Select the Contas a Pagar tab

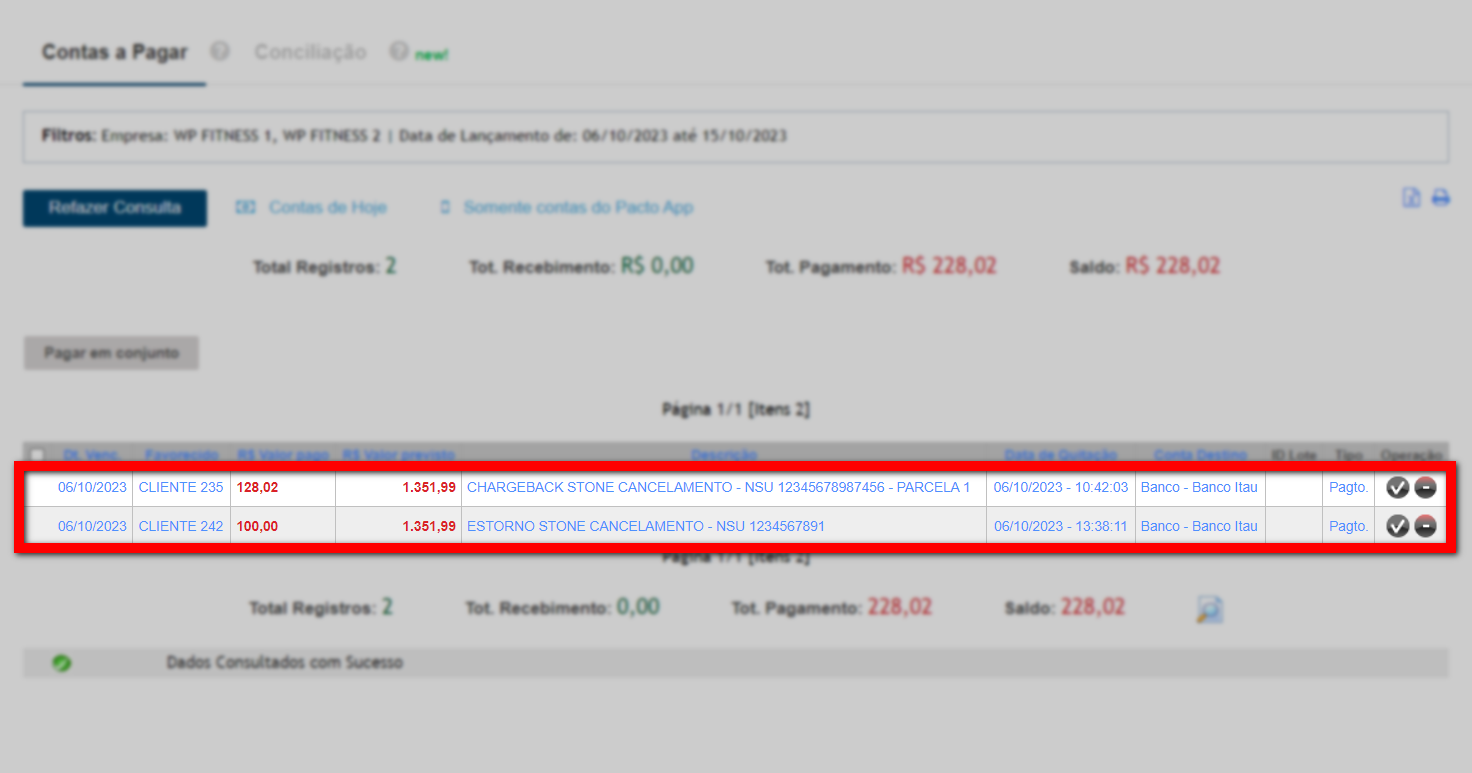[x=114, y=52]
